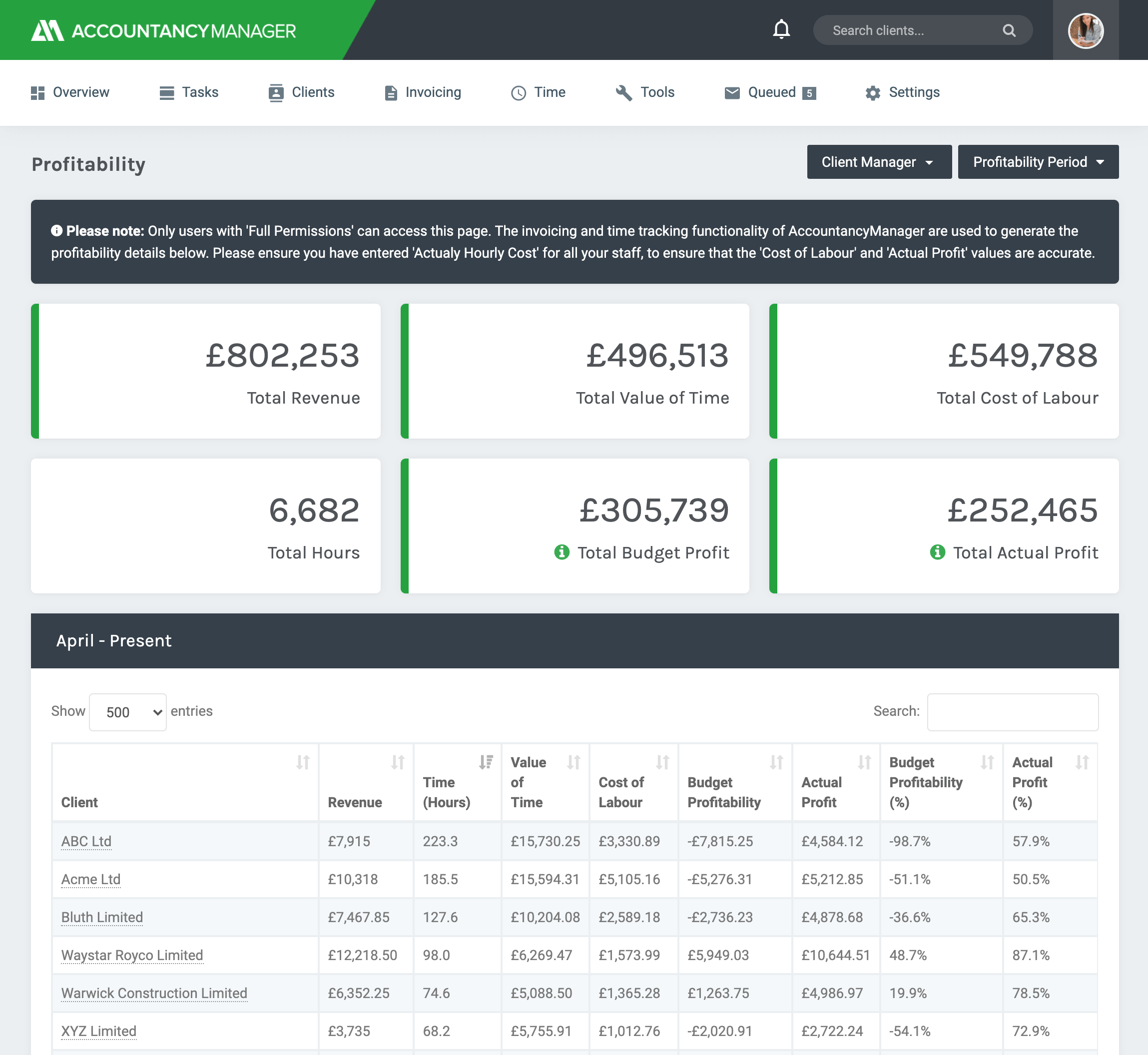Click the table Search input box
The height and width of the screenshot is (1055, 1148).
pos(1013,712)
